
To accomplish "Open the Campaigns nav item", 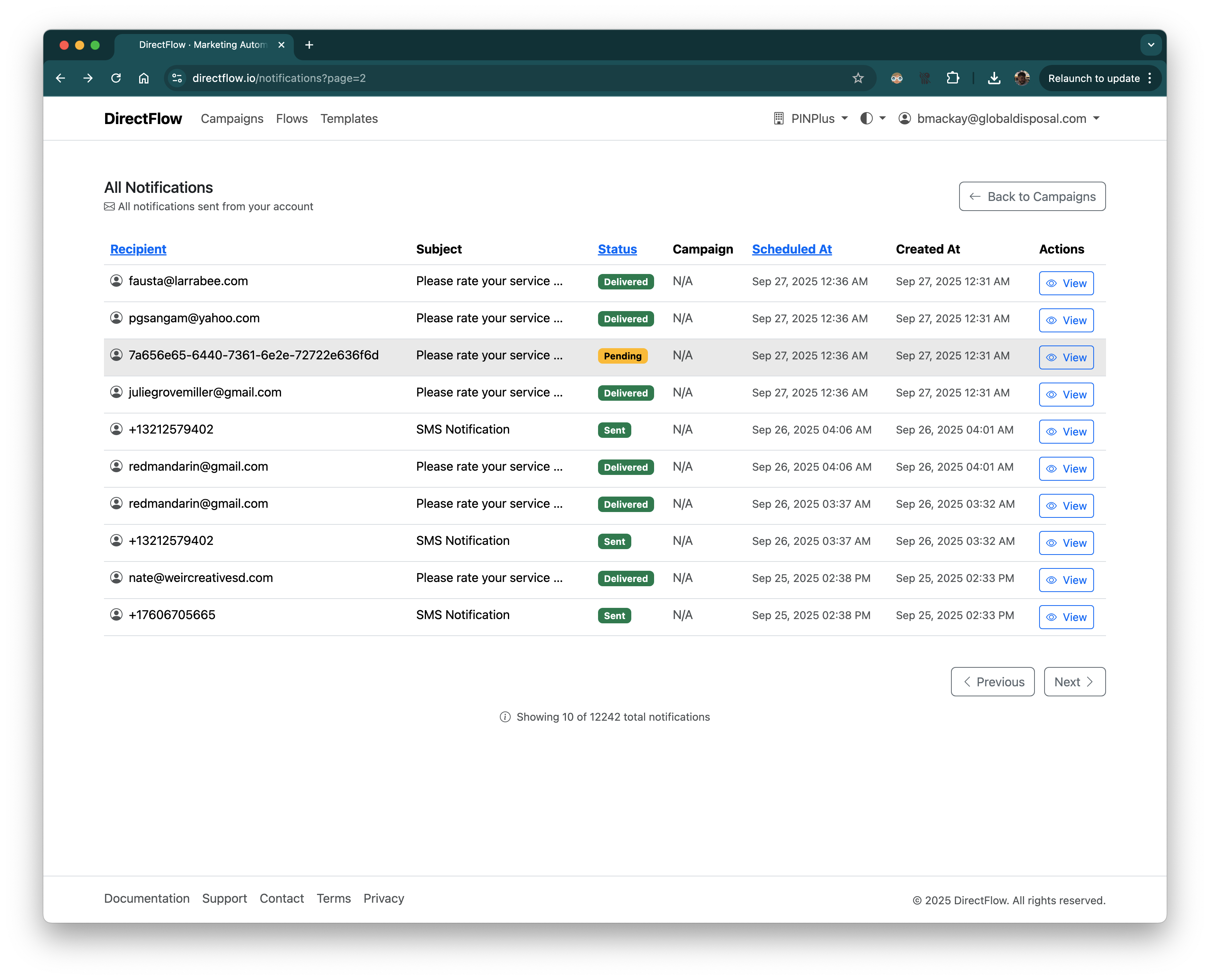I will coord(232,119).
